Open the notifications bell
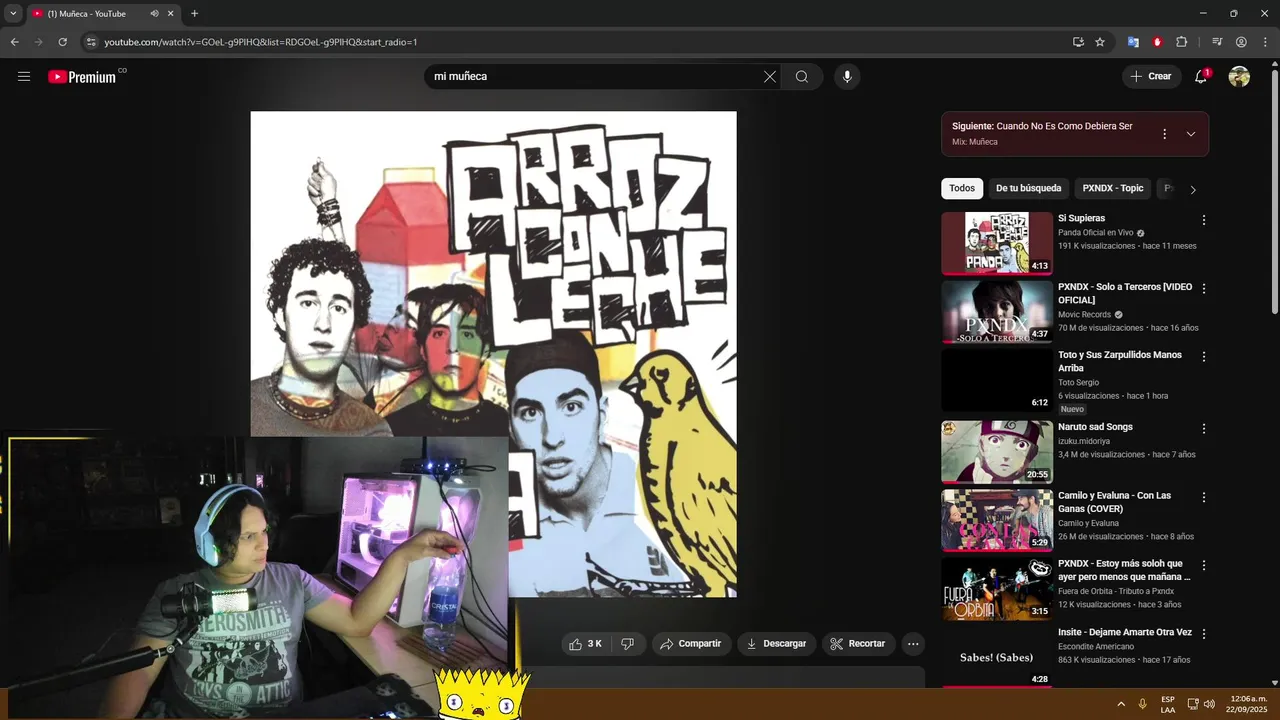 (x=1201, y=76)
